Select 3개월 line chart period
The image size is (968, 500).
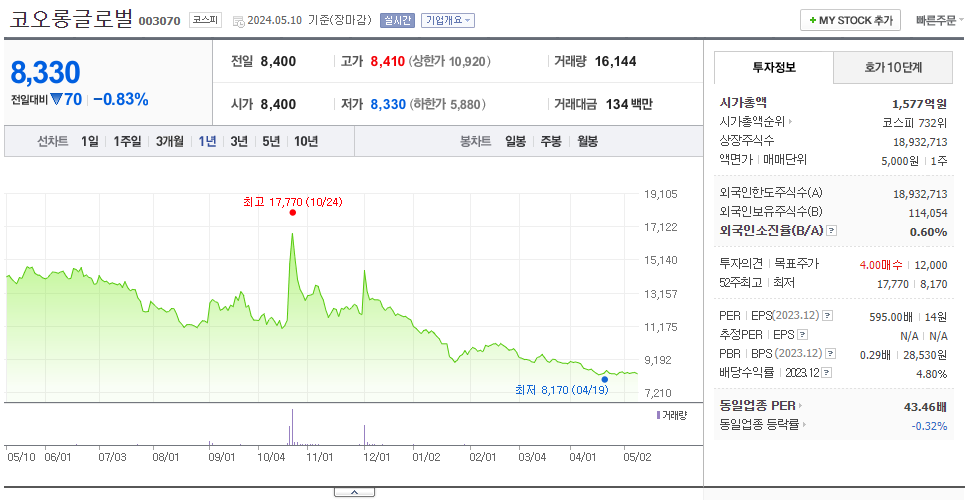point(170,141)
